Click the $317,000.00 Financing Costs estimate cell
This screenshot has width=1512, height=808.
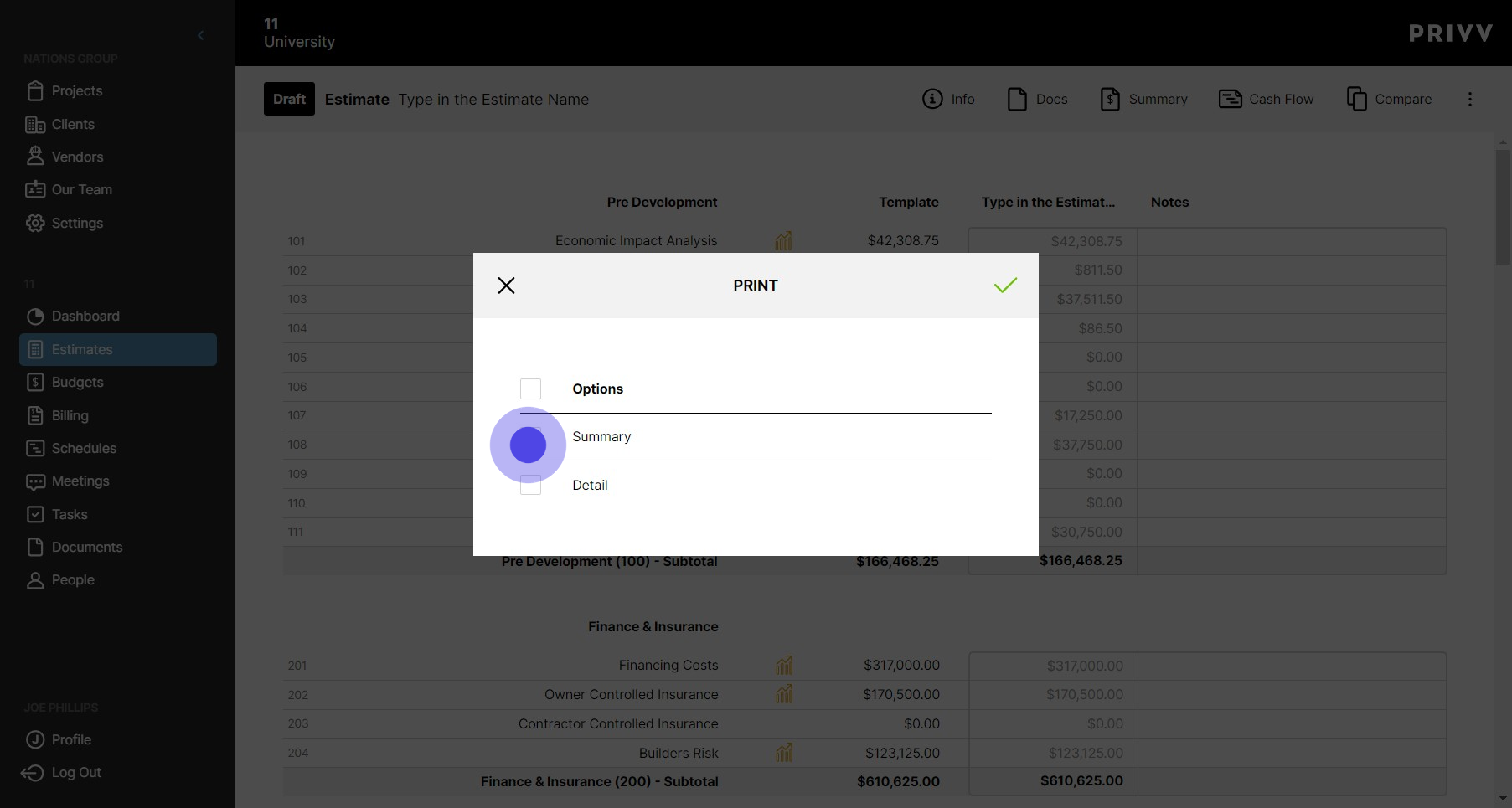1053,666
